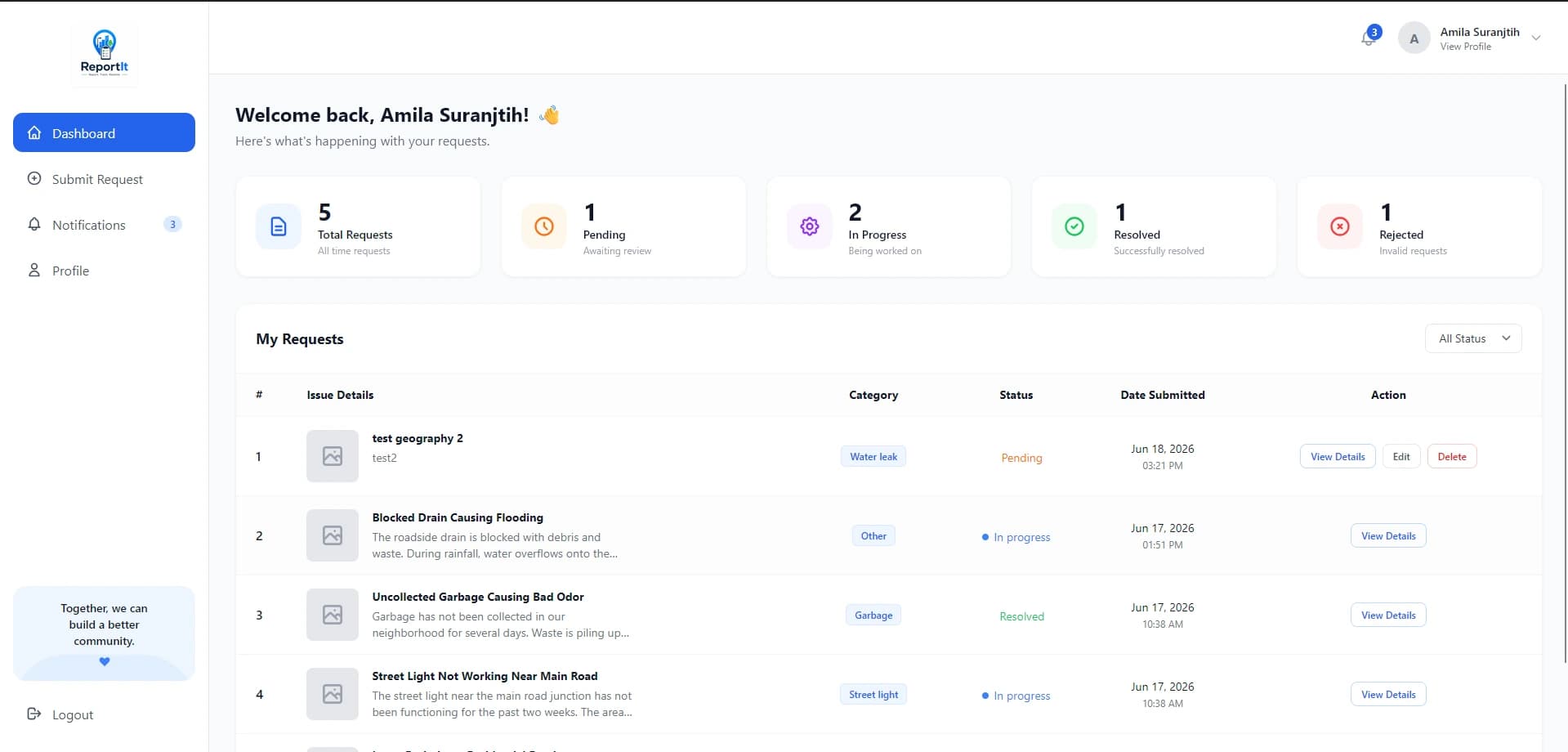Open the Profile menu item

(104, 271)
